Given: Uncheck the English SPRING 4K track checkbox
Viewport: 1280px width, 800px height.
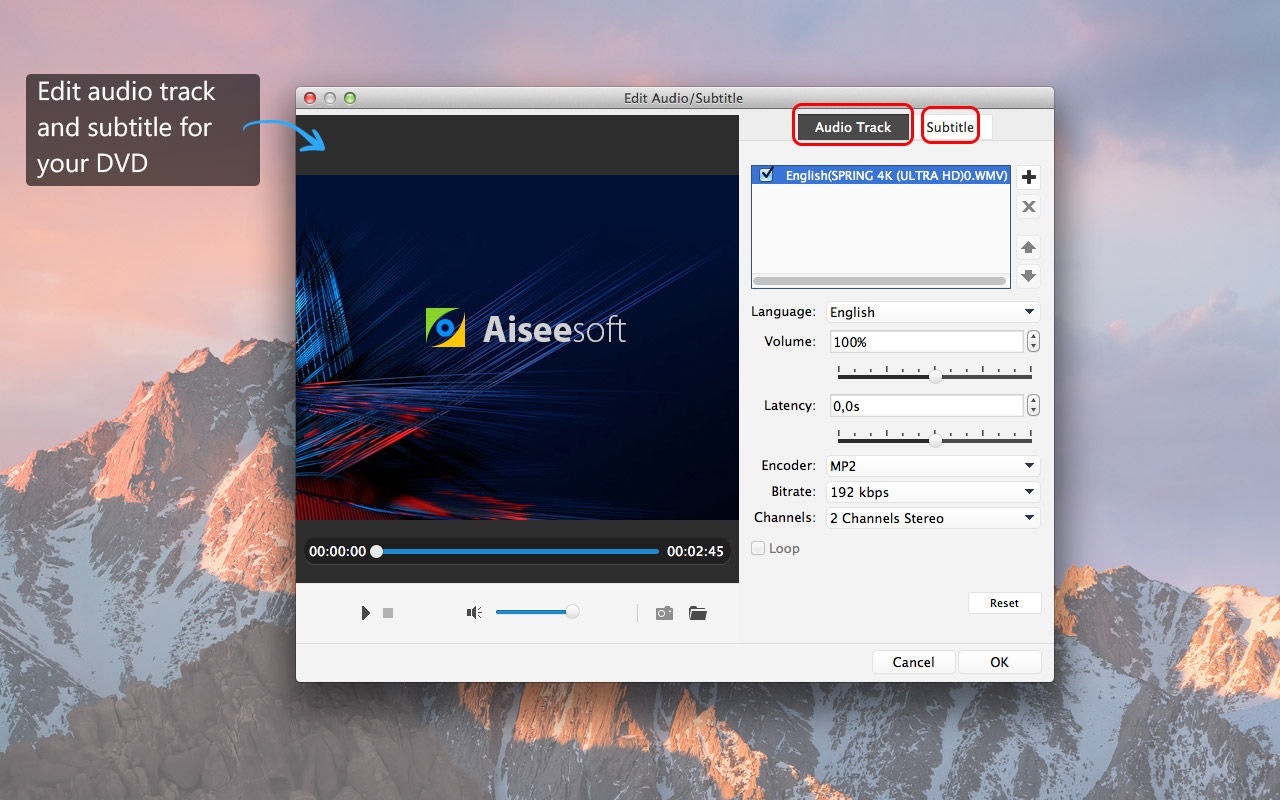Looking at the screenshot, I should click(x=767, y=175).
